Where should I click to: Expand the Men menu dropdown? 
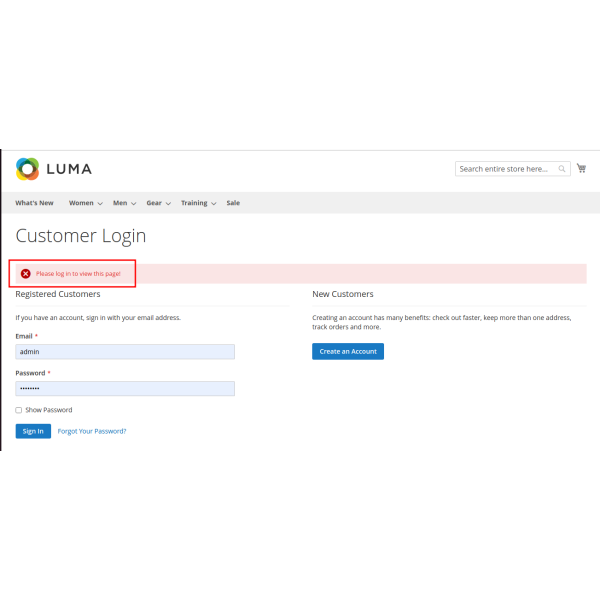(x=124, y=203)
